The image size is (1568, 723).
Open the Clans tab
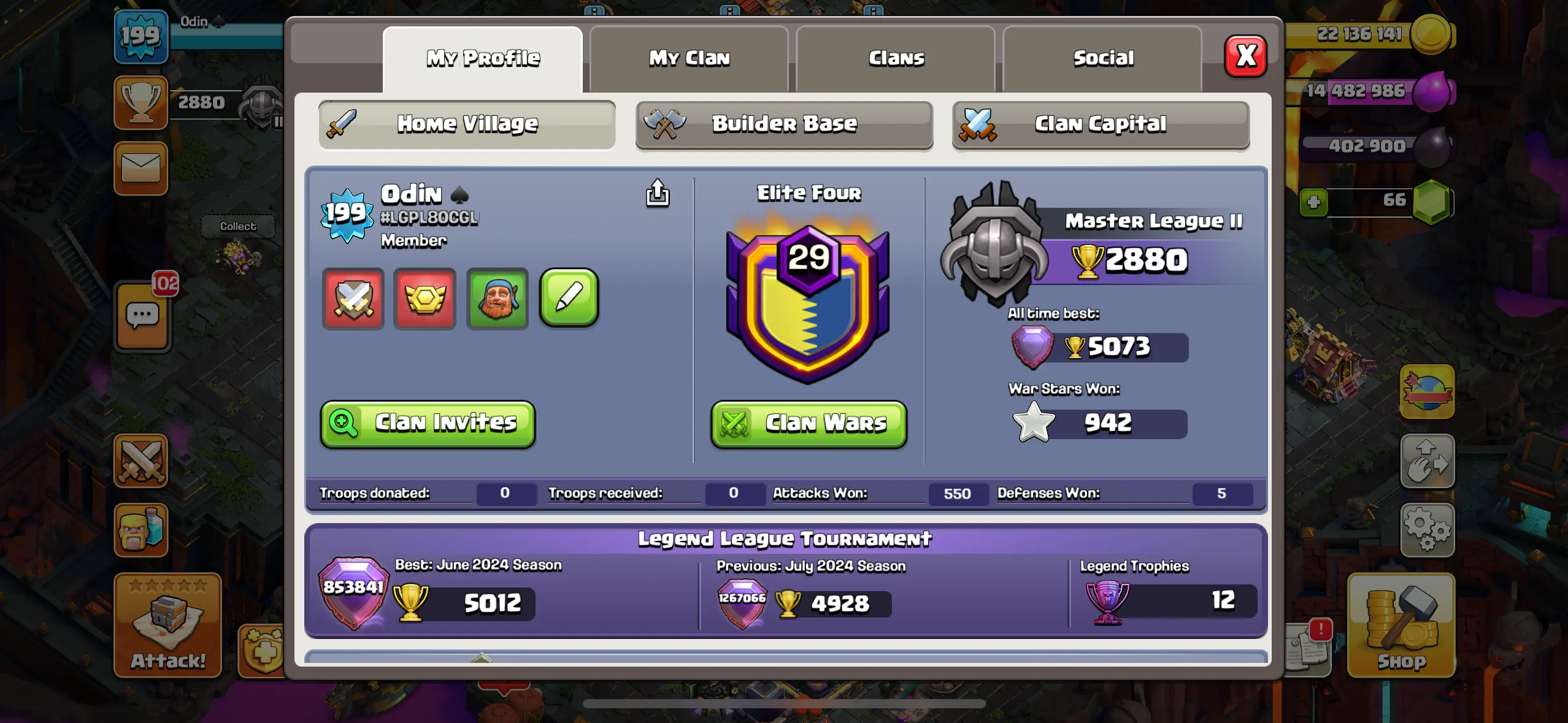pos(896,59)
